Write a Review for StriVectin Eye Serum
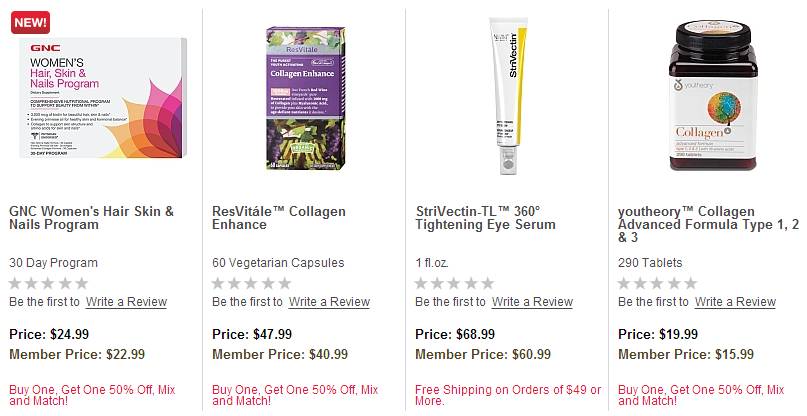Viewport: 807px width, 416px height. pos(532,302)
